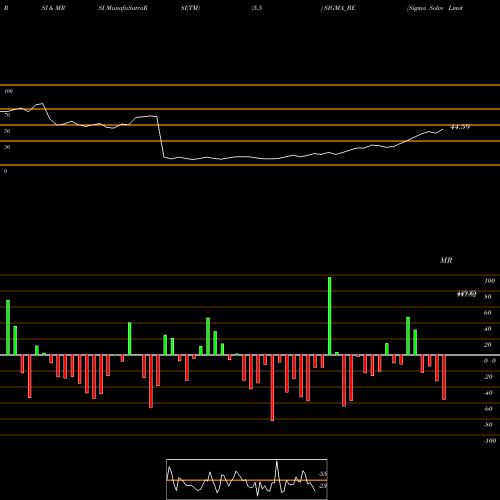Click the -100 label on MR axis

click(490, 441)
